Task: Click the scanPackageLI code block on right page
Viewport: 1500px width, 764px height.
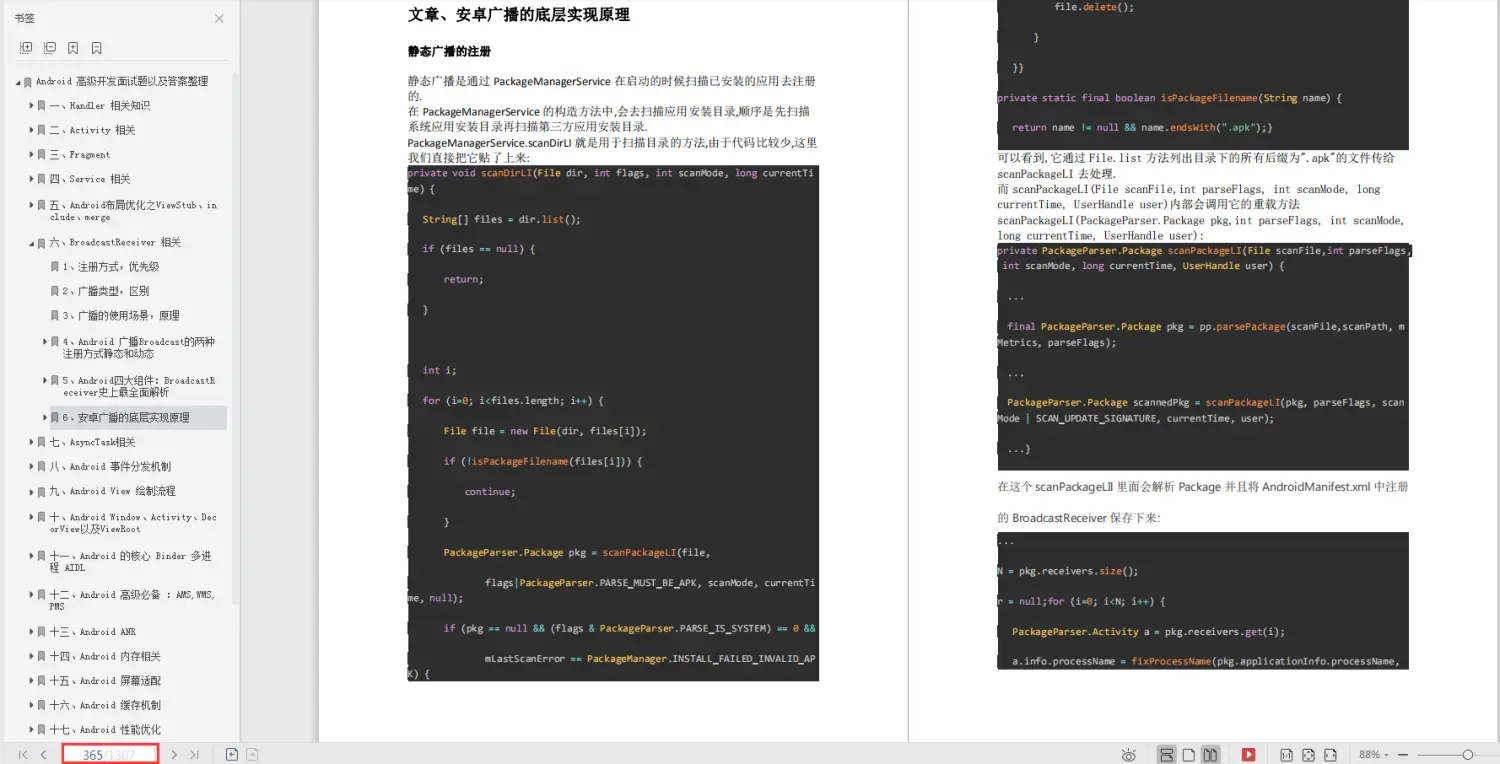Action: (1203, 356)
